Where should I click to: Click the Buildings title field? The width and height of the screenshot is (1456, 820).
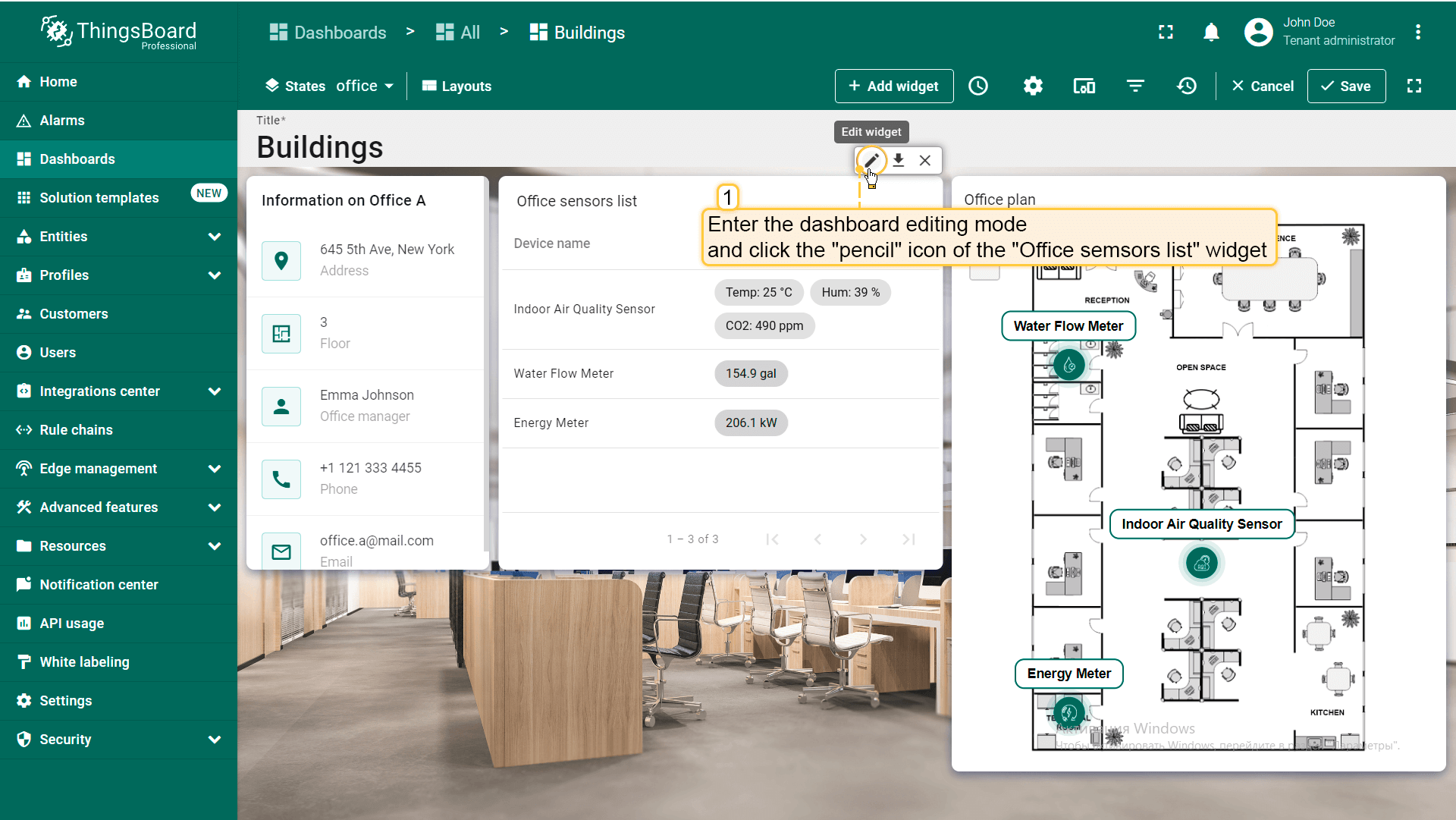[x=320, y=147]
